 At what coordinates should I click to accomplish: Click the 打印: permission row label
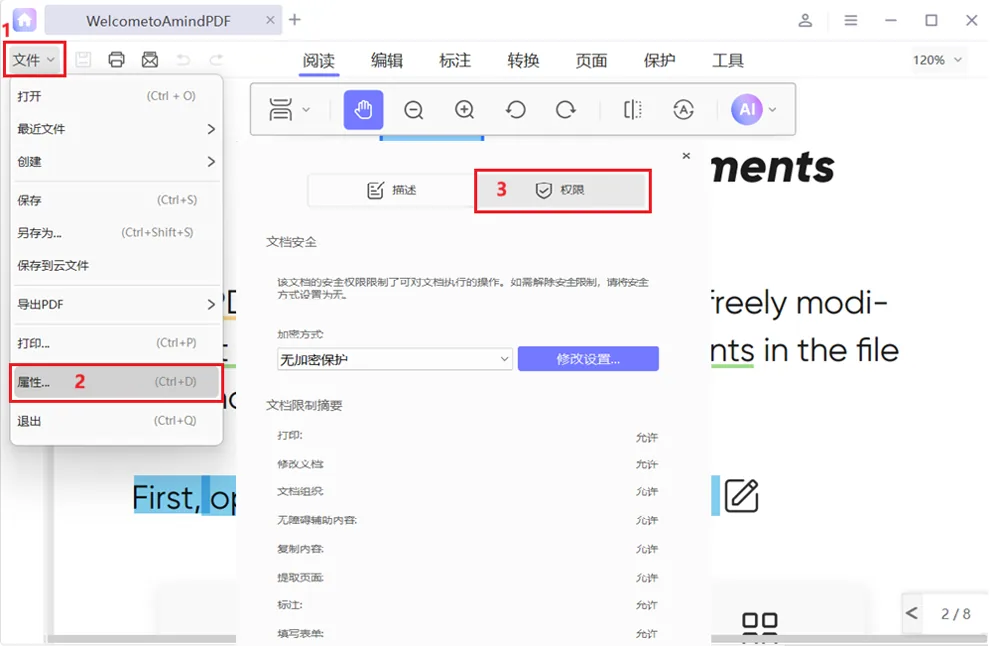(x=290, y=436)
